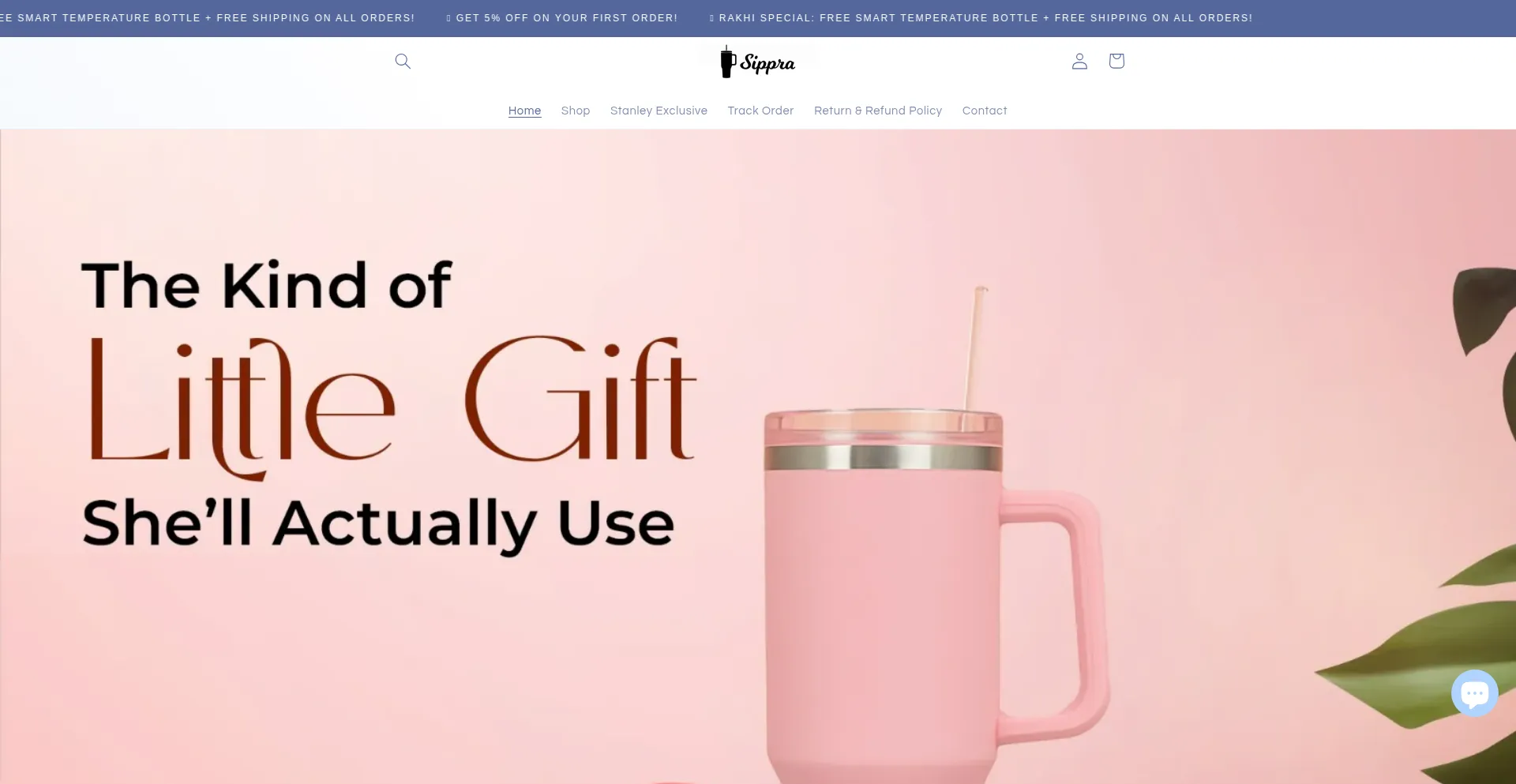1516x784 pixels.
Task: Click the Rakhi Special announcement text
Action: coord(981,17)
